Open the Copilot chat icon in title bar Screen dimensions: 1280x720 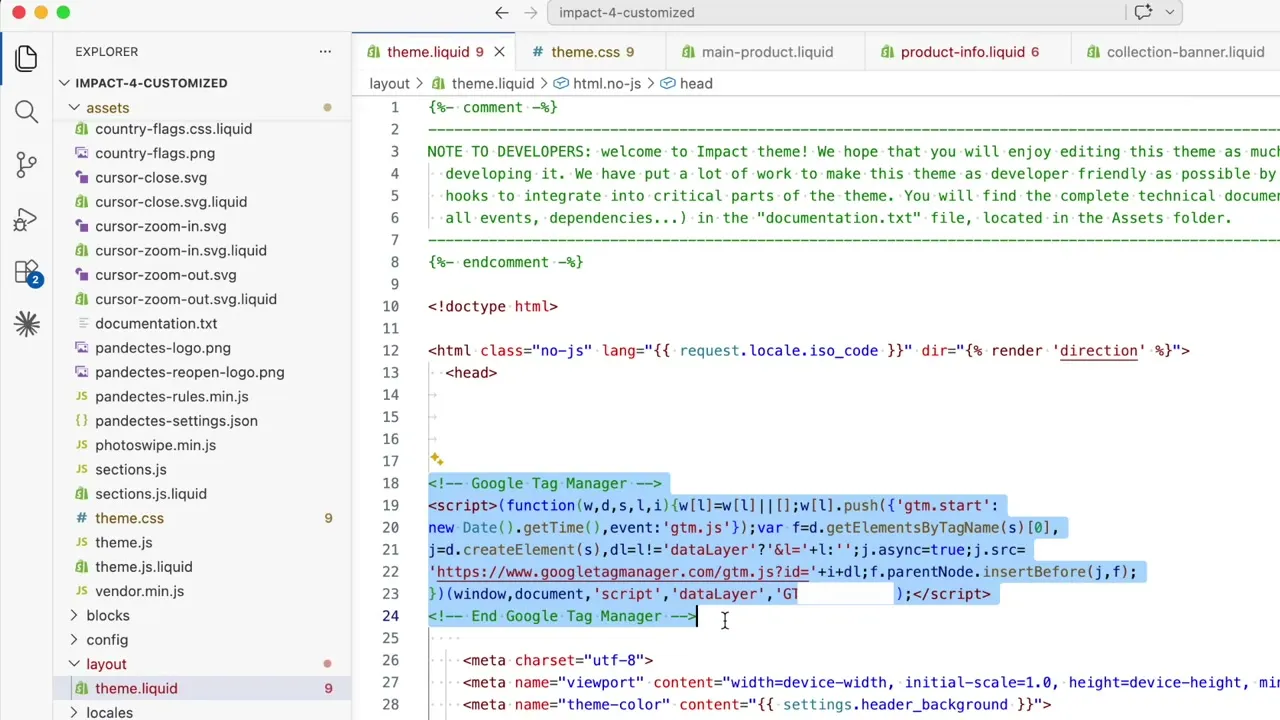click(1143, 12)
